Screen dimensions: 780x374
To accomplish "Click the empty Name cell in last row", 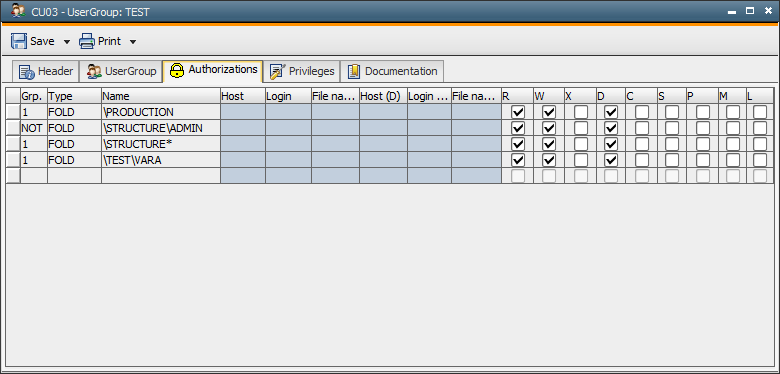I will click(161, 176).
